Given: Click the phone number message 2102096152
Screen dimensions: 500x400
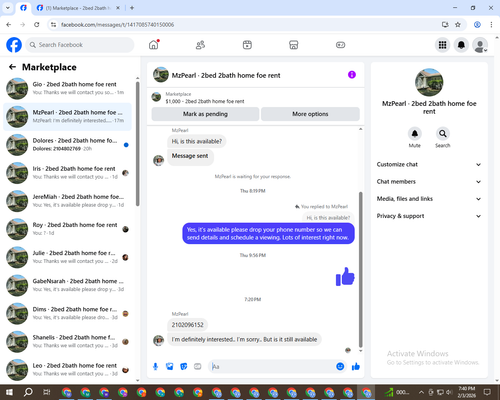Looking at the screenshot, I should [187, 325].
